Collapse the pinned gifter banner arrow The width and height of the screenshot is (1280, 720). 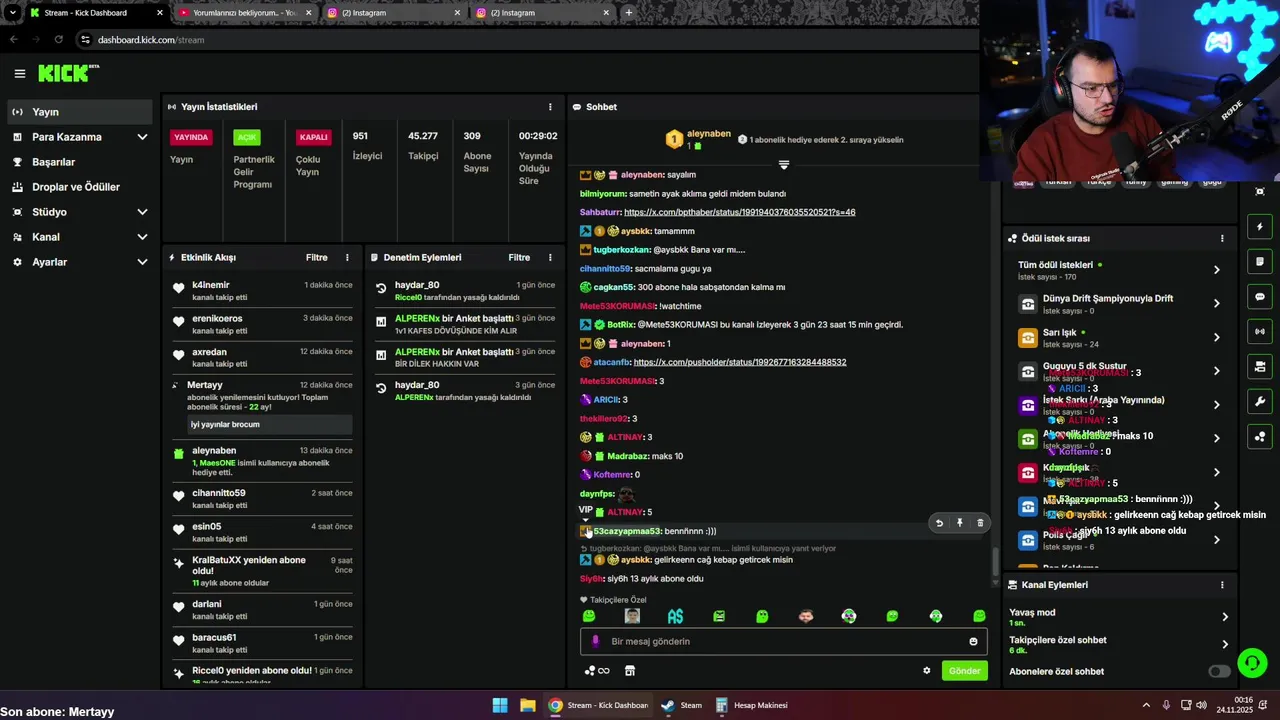pyautogui.click(x=784, y=164)
